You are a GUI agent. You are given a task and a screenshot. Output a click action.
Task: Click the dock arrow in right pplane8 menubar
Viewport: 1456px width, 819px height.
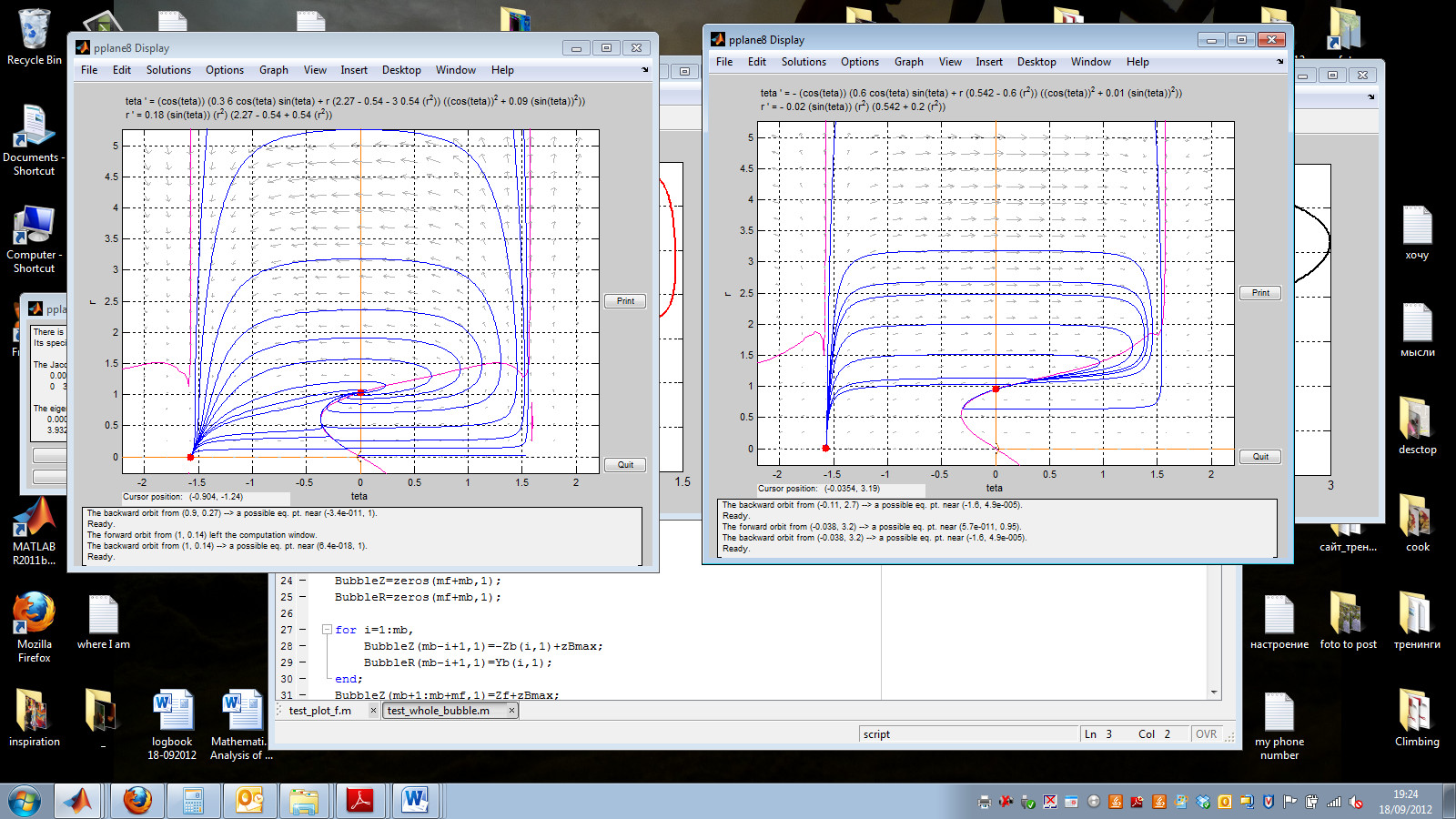click(1279, 62)
